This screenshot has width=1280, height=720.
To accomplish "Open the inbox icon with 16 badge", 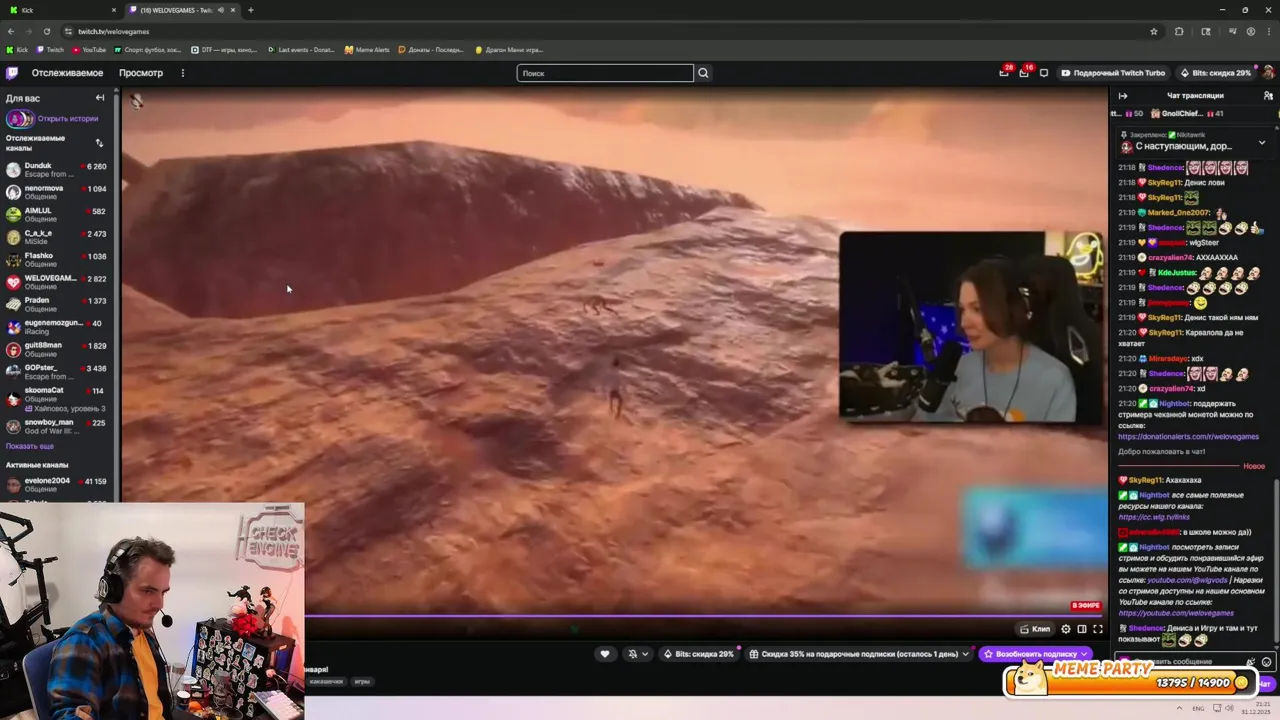I will click(x=1024, y=73).
